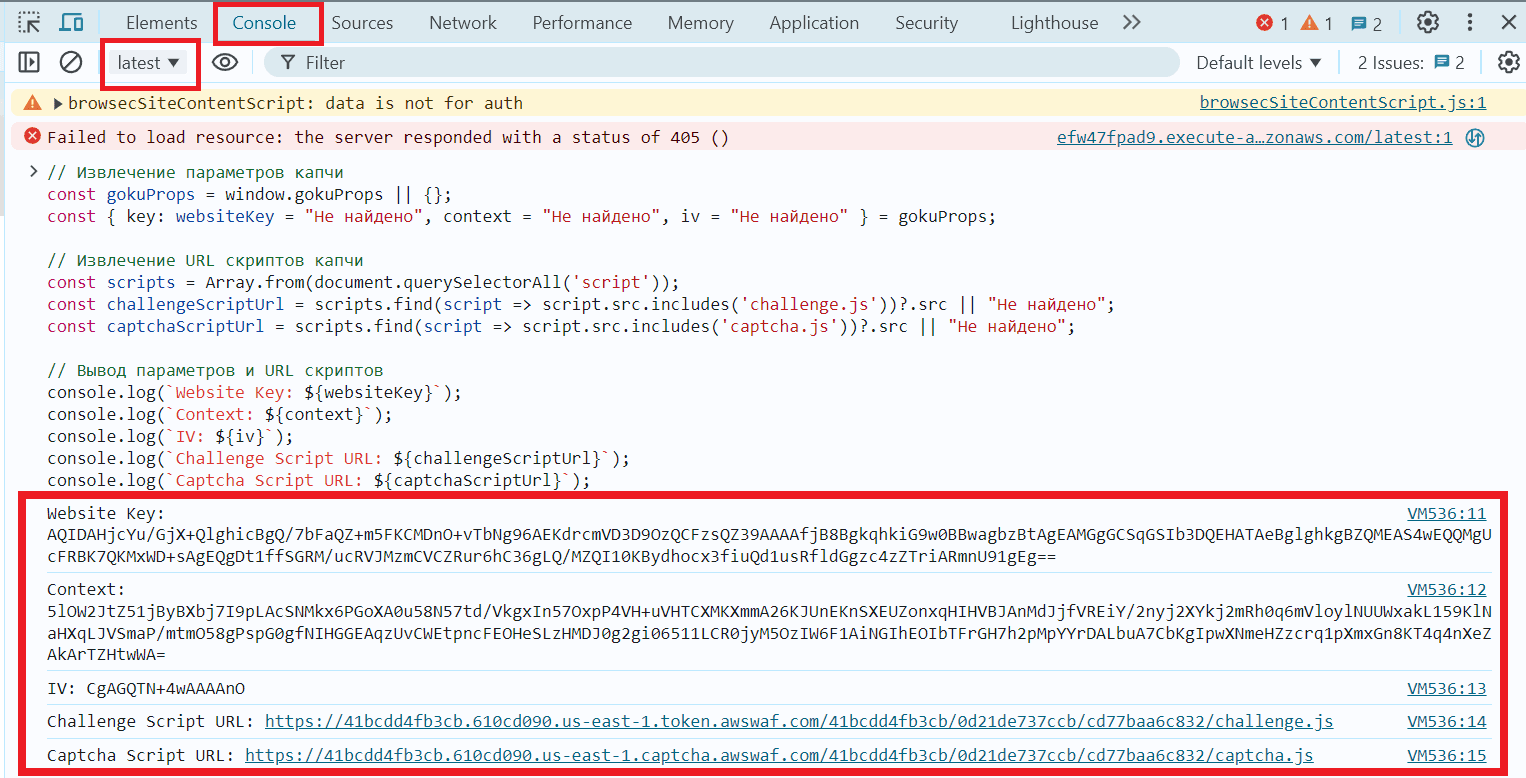Open the VM536:11 source link
The image size is (1526, 778).
(x=1446, y=514)
